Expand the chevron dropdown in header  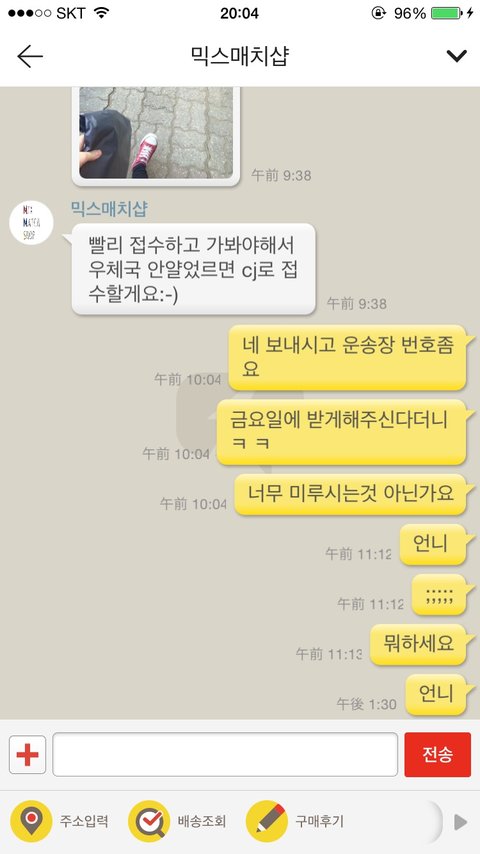456,56
